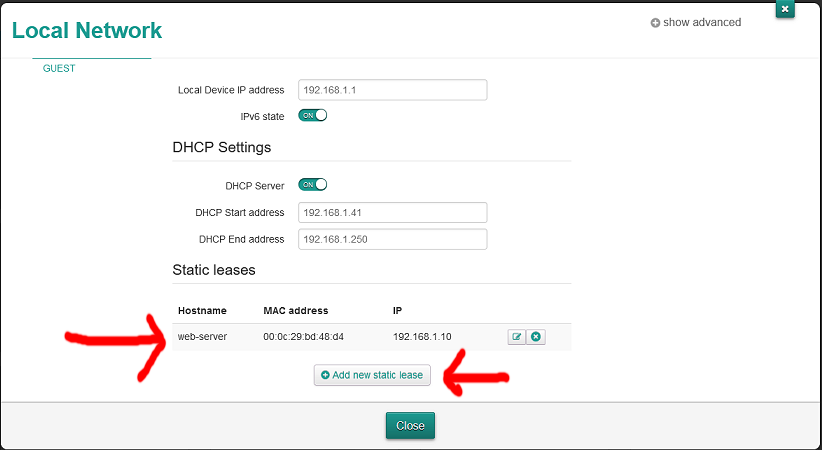Select the DHCP End address field

pyautogui.click(x=392, y=239)
